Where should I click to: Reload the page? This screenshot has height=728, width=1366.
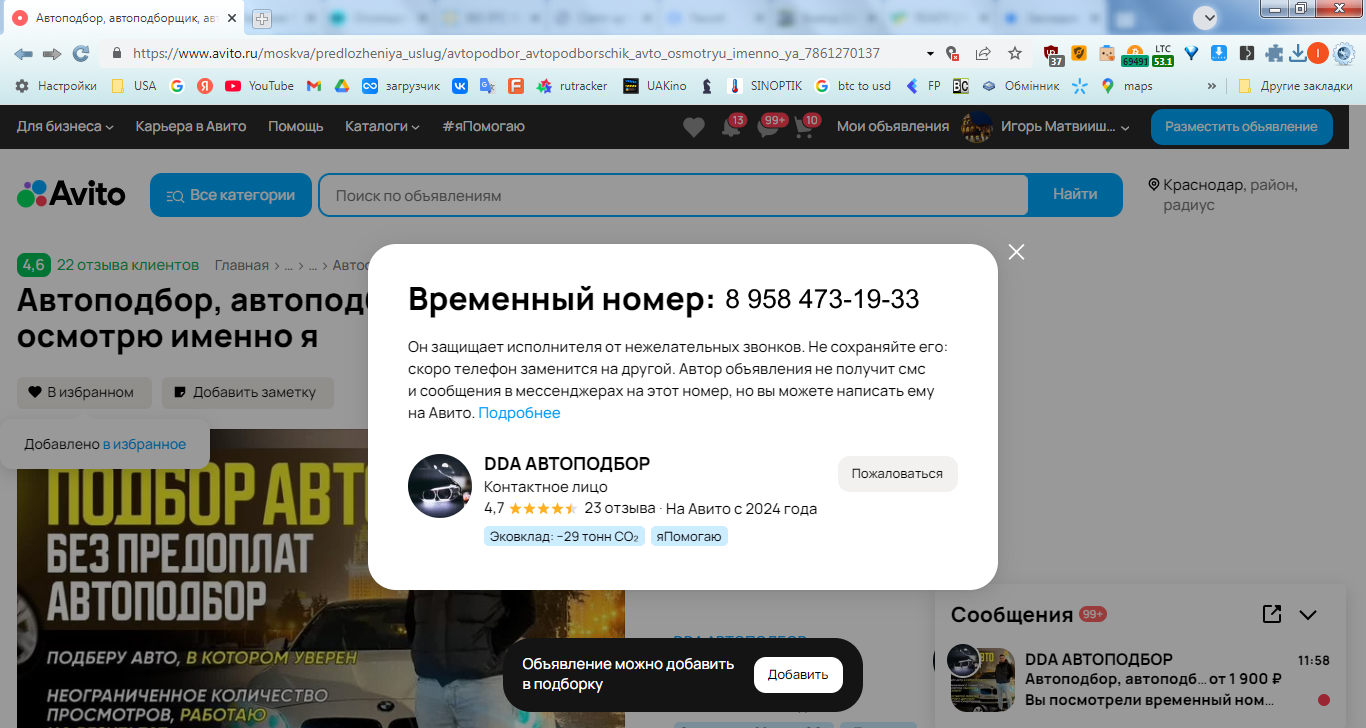[81, 53]
